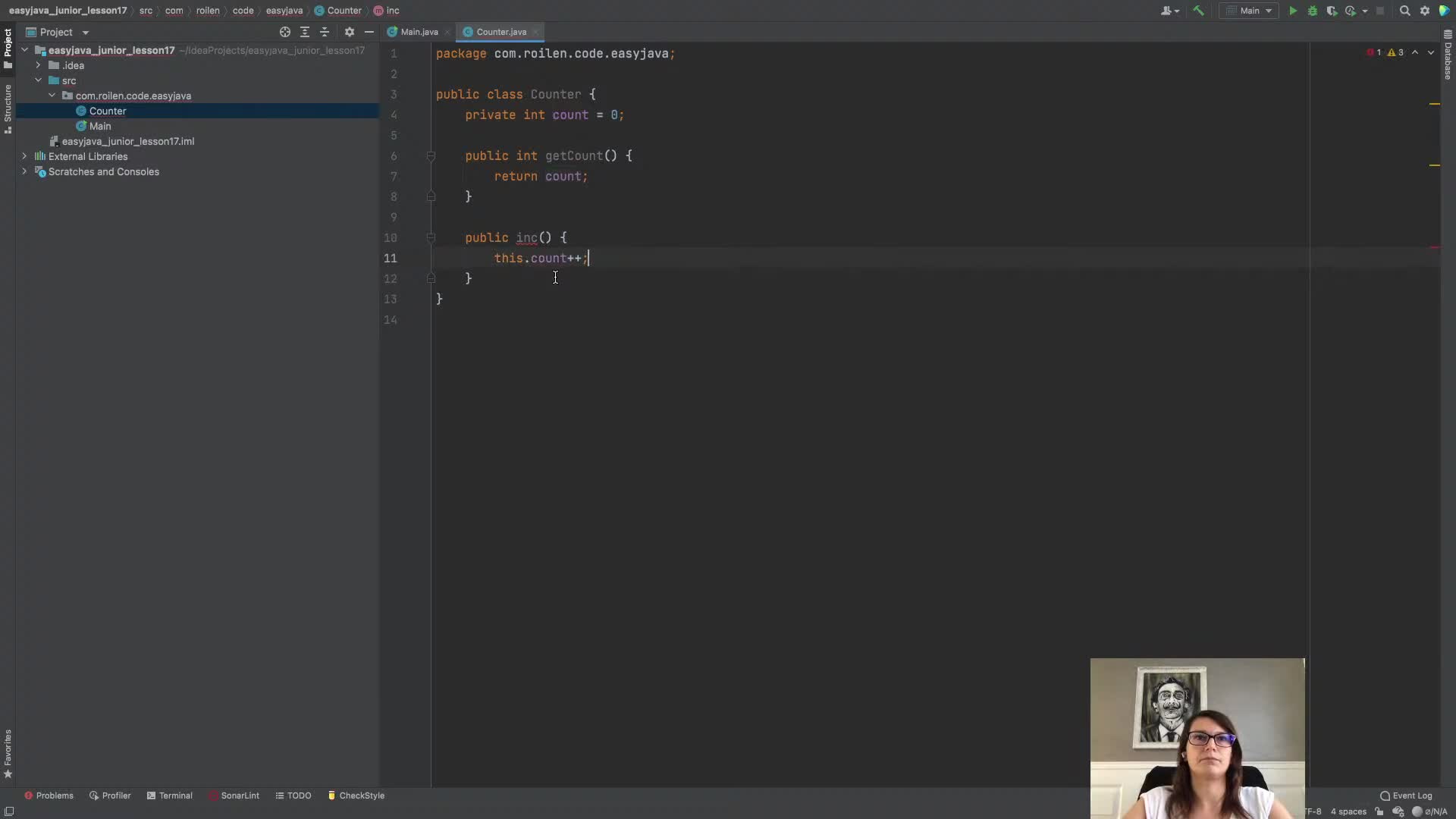
Task: Open Search Everywhere magnifier
Action: click(1404, 11)
